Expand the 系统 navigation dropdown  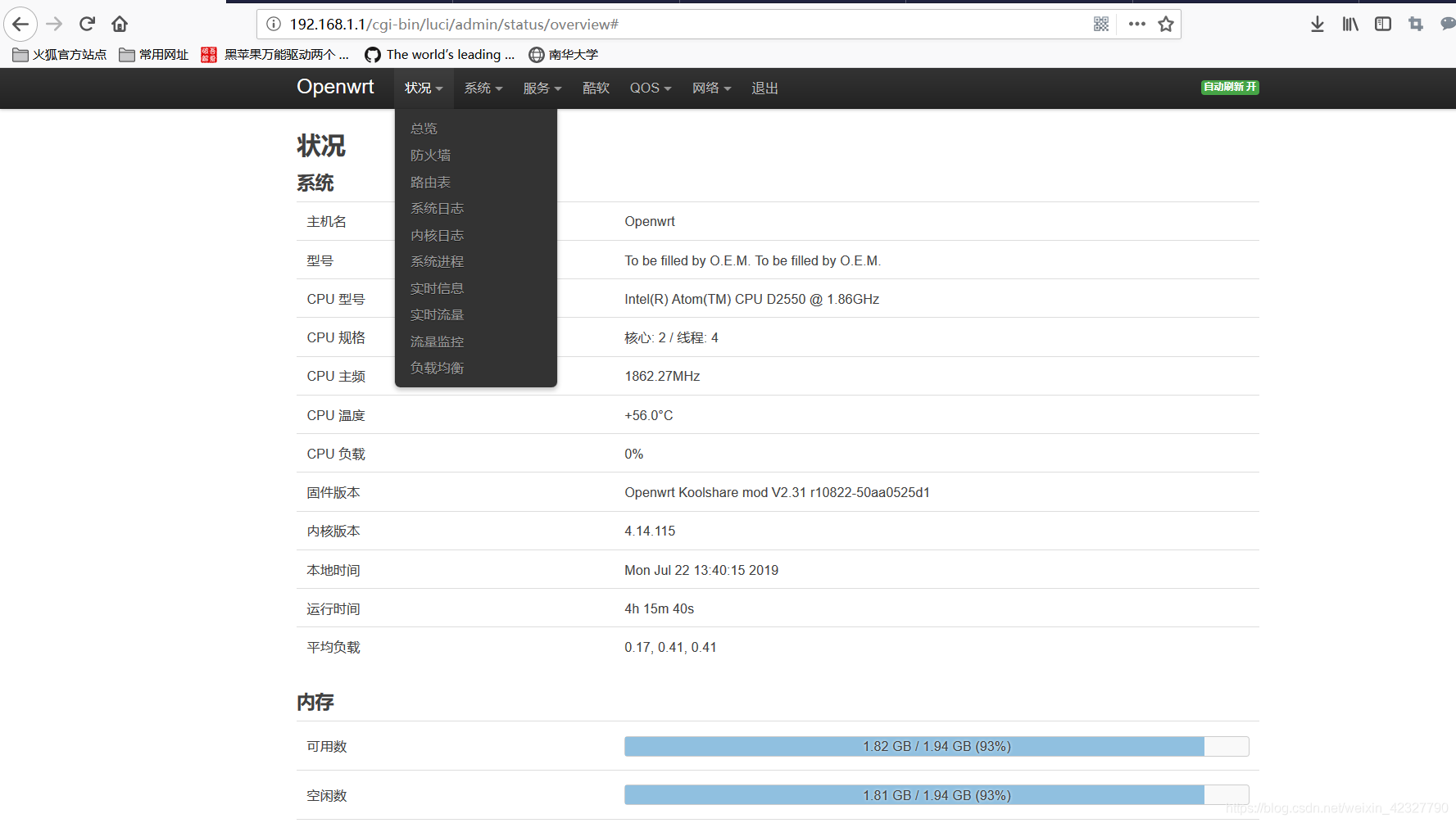coord(483,88)
